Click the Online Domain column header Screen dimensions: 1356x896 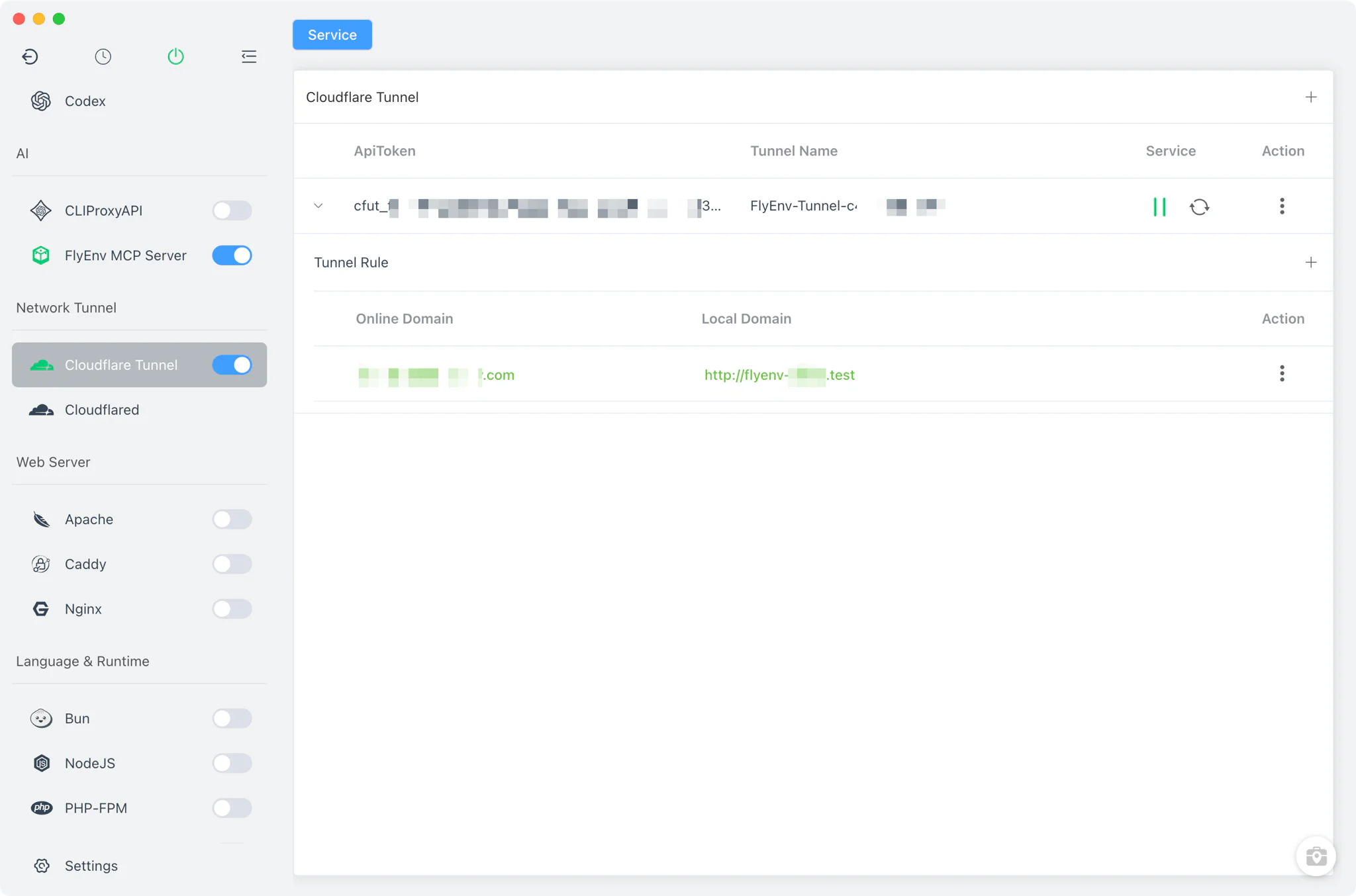tap(405, 319)
